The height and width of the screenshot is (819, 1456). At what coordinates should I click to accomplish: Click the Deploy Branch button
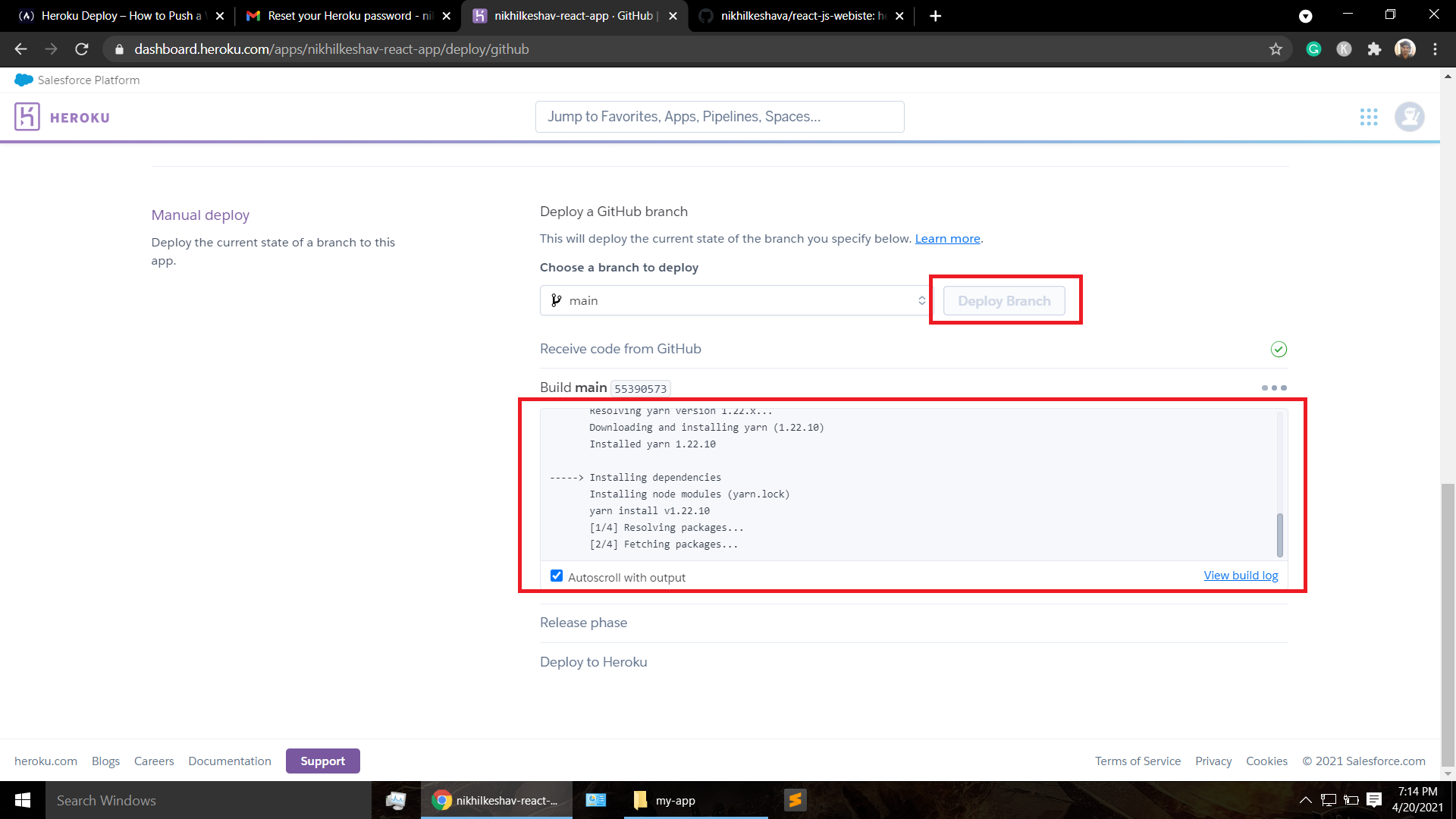pos(1004,301)
